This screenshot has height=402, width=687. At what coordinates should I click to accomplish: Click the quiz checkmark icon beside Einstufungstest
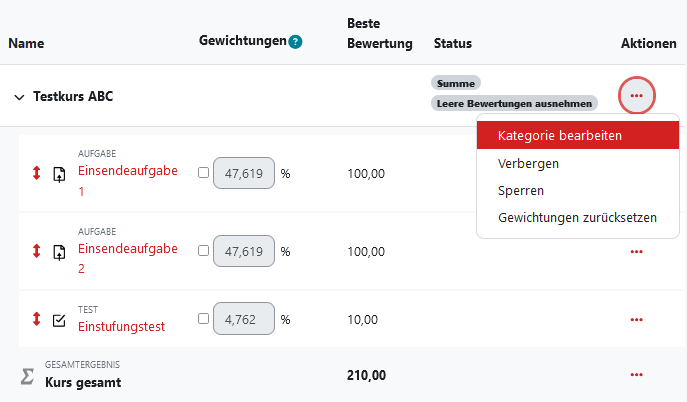coord(59,321)
